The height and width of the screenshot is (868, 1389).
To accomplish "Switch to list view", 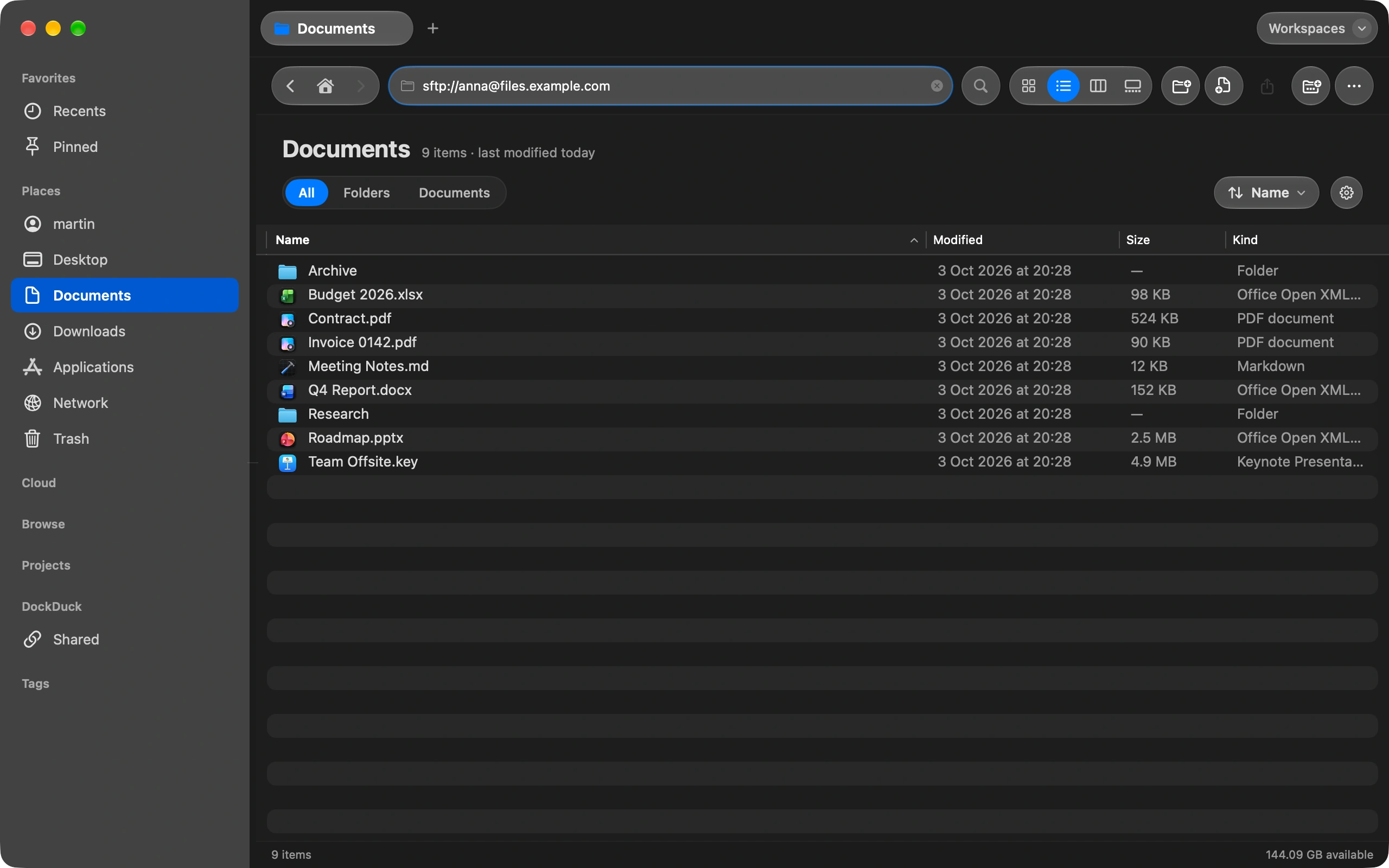I will [1063, 86].
